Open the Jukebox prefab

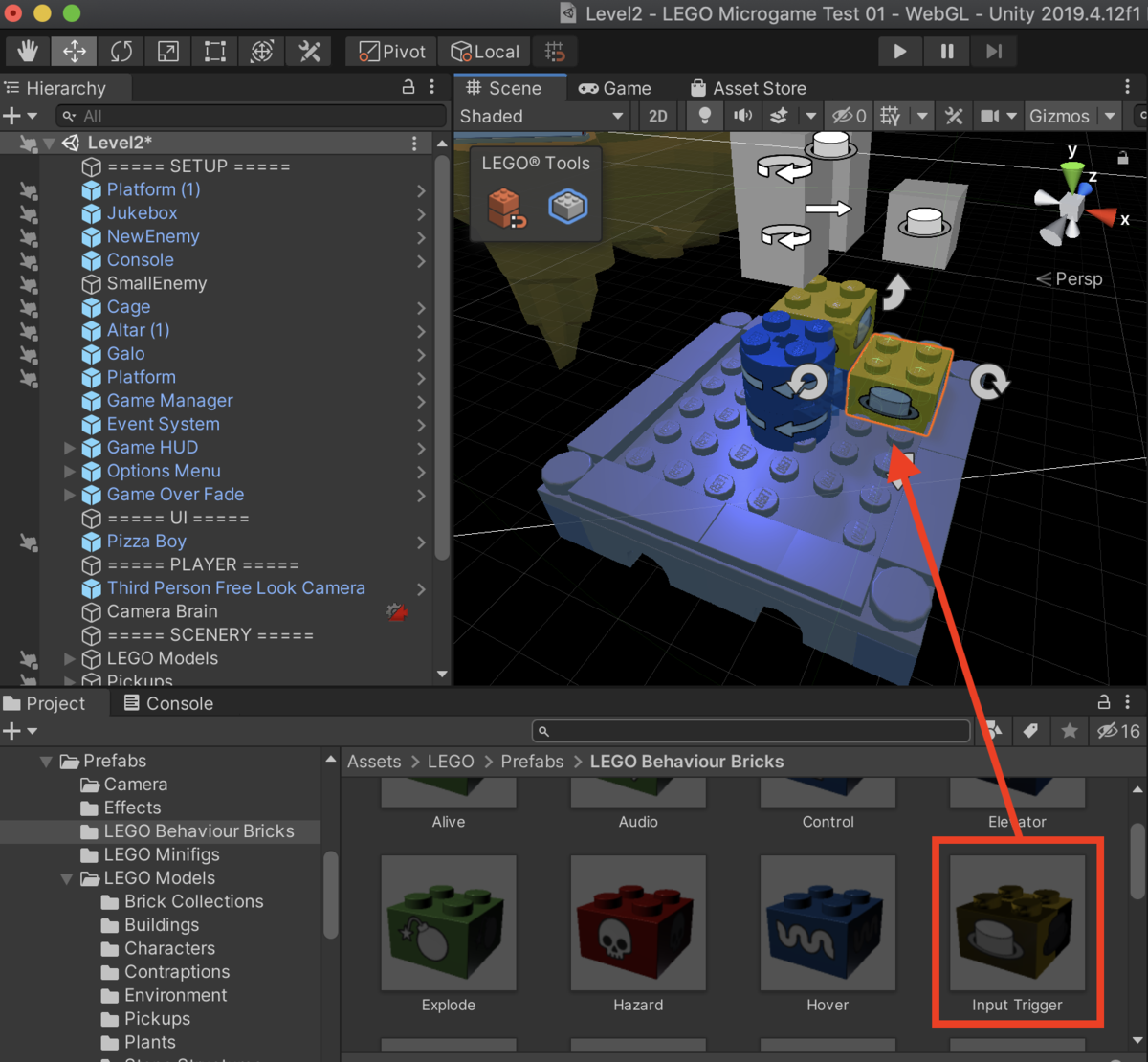tap(422, 213)
